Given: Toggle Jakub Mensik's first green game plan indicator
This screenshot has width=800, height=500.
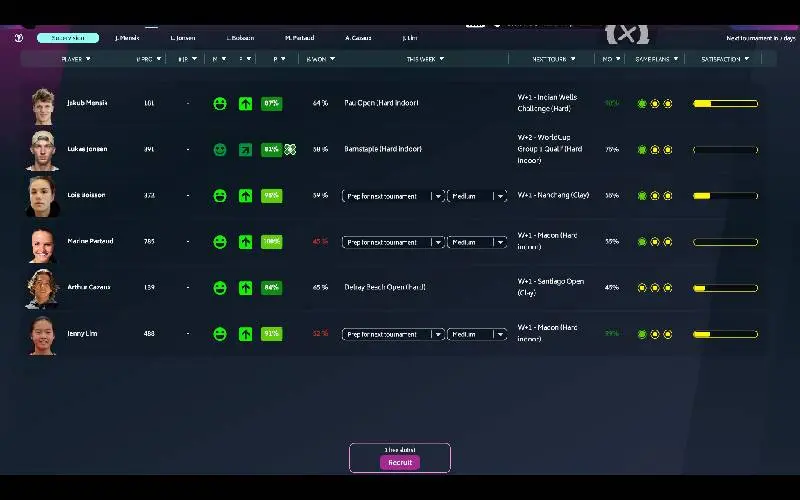Looking at the screenshot, I should (x=642, y=103).
